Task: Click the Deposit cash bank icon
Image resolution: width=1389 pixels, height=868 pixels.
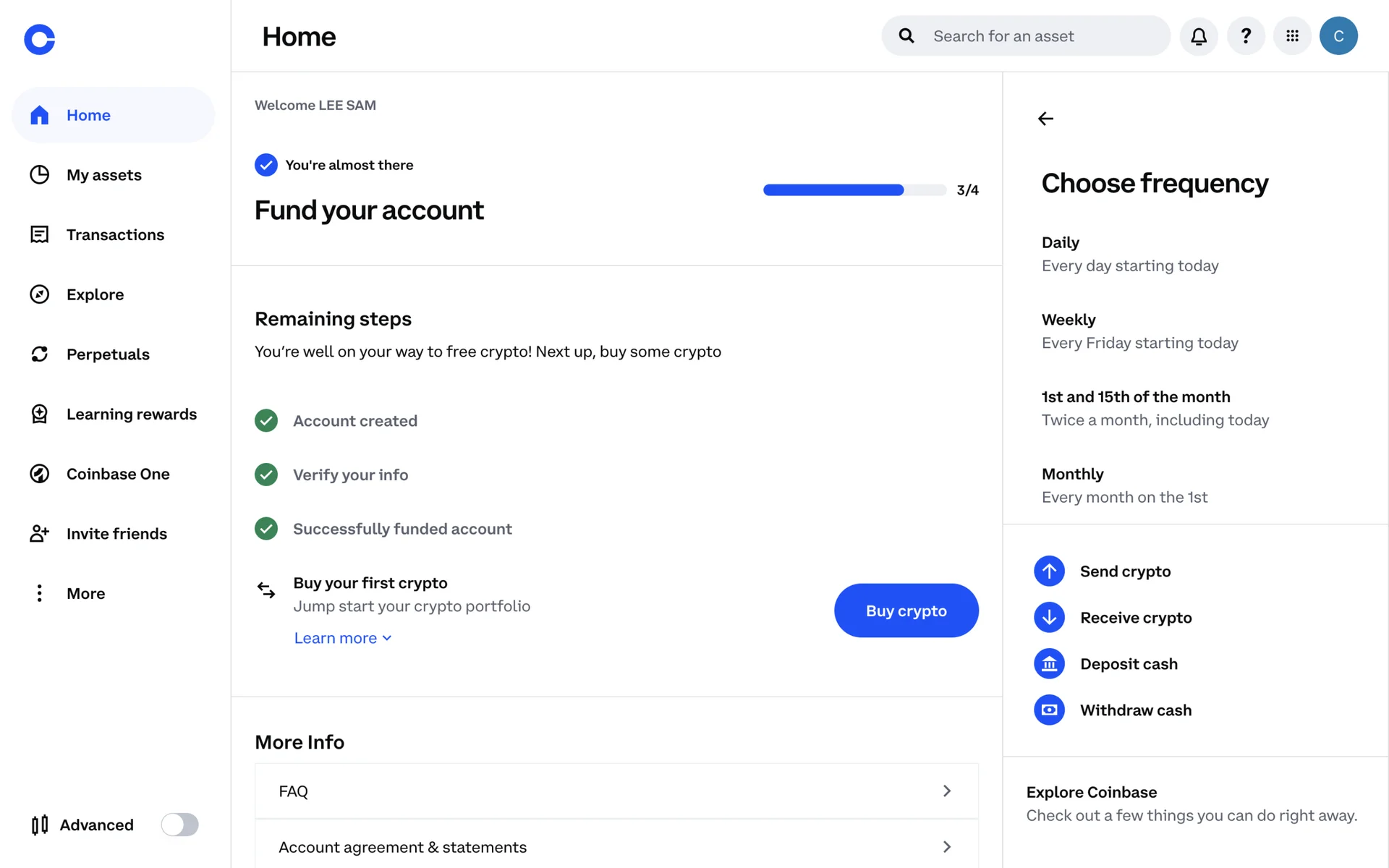Action: (1049, 664)
